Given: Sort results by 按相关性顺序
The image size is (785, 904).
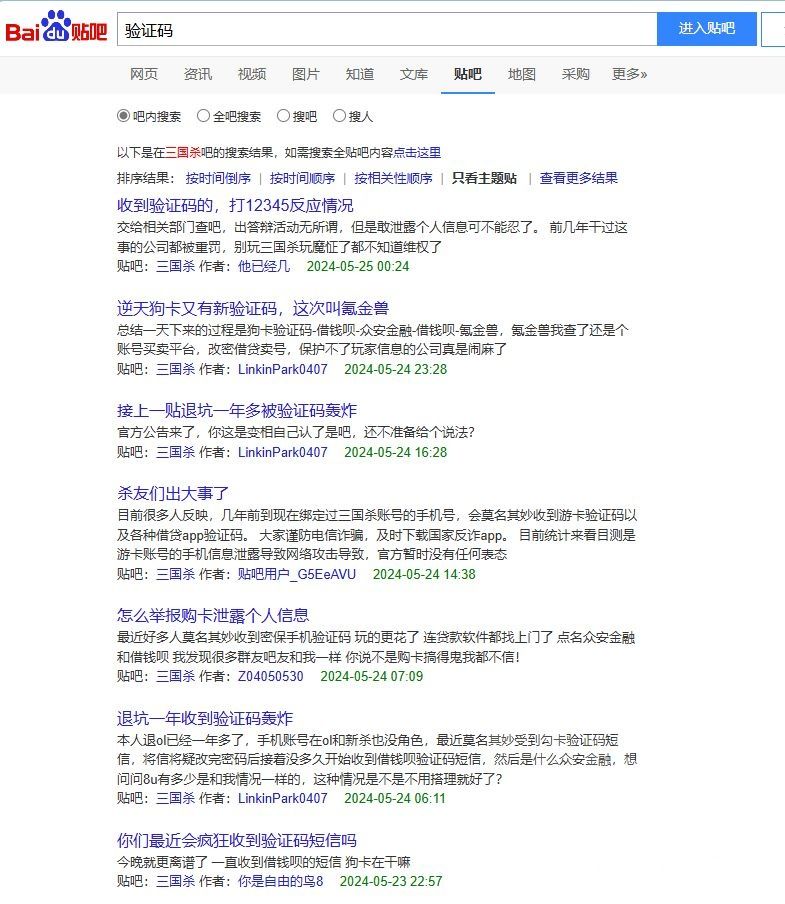Looking at the screenshot, I should tap(393, 178).
